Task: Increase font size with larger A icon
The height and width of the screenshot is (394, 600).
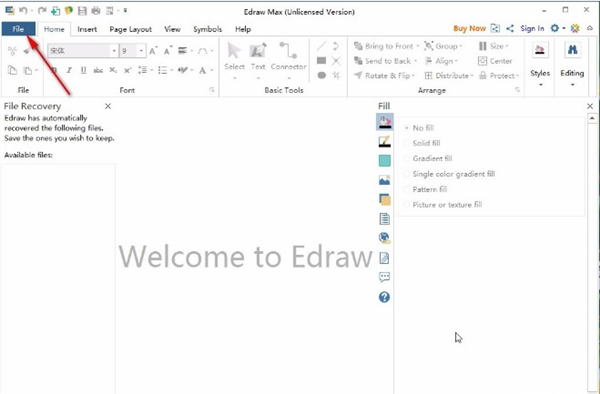Action: point(153,51)
